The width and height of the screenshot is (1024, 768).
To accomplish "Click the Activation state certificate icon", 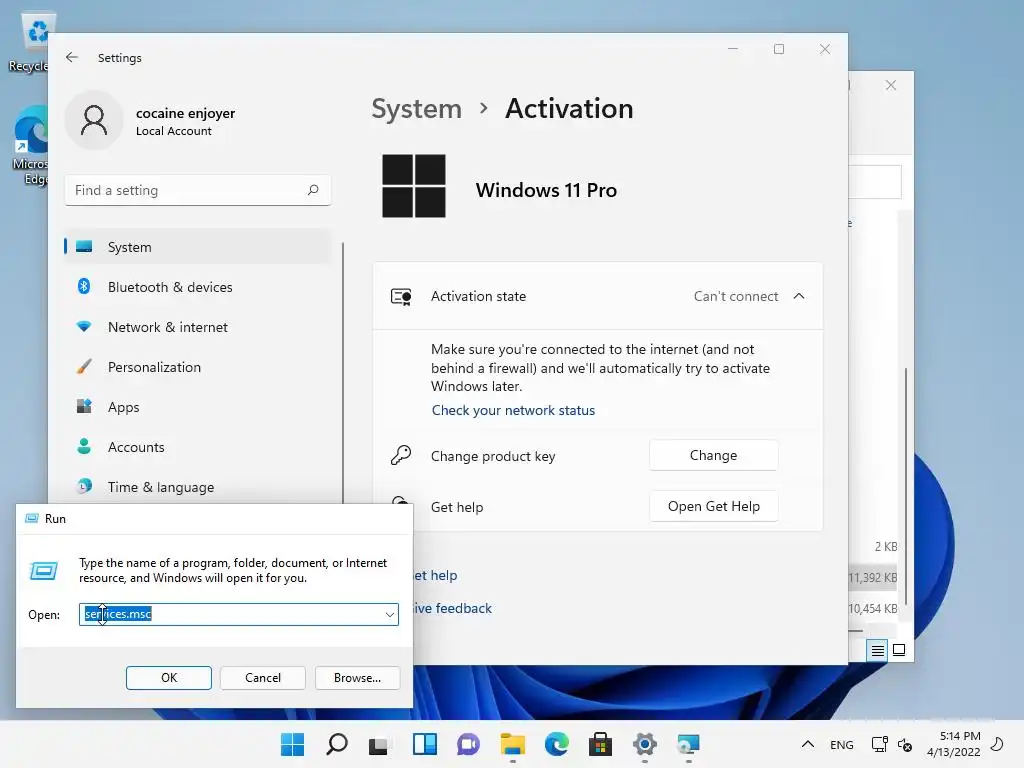I will coord(401,297).
